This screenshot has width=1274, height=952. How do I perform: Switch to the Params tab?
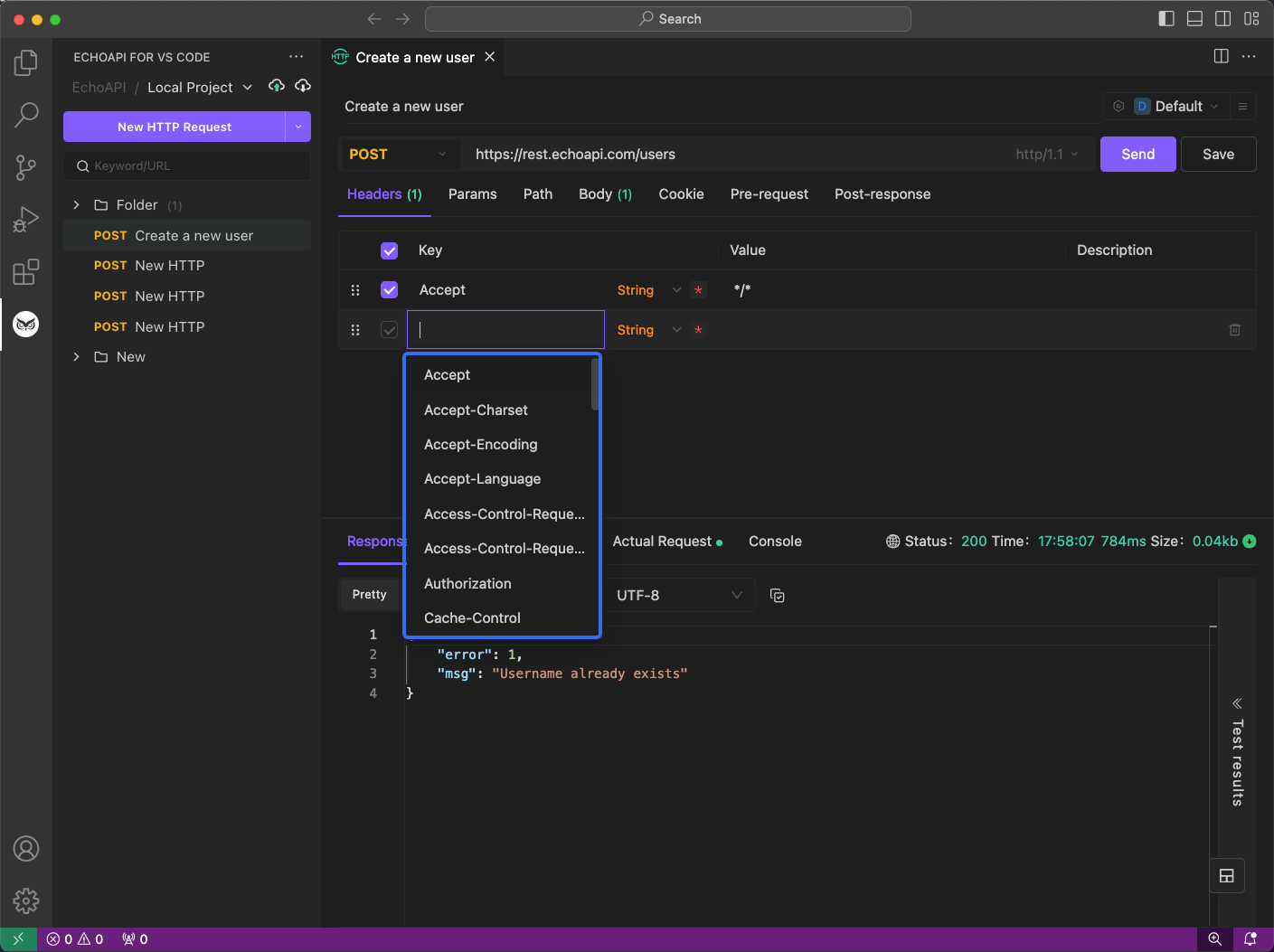(x=473, y=193)
